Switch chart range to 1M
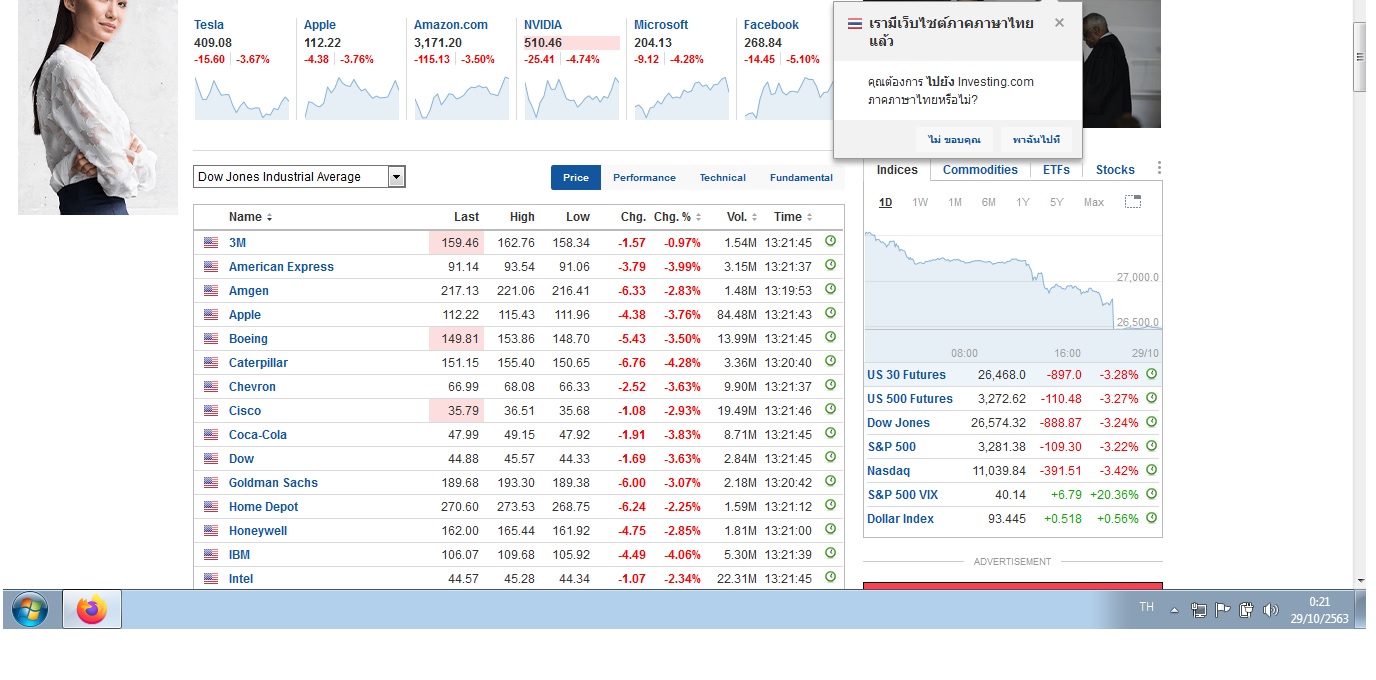 click(x=955, y=202)
